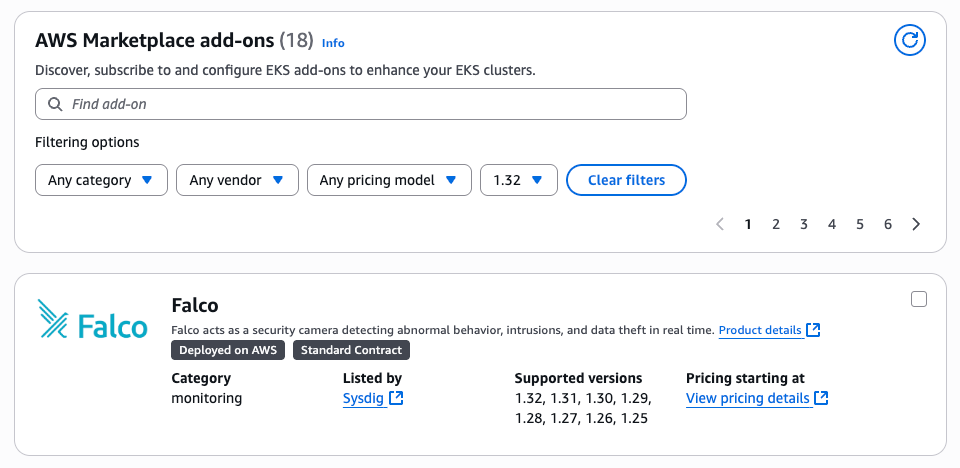Open the Any category dropdown
Image resolution: width=960 pixels, height=468 pixels.
(101, 180)
